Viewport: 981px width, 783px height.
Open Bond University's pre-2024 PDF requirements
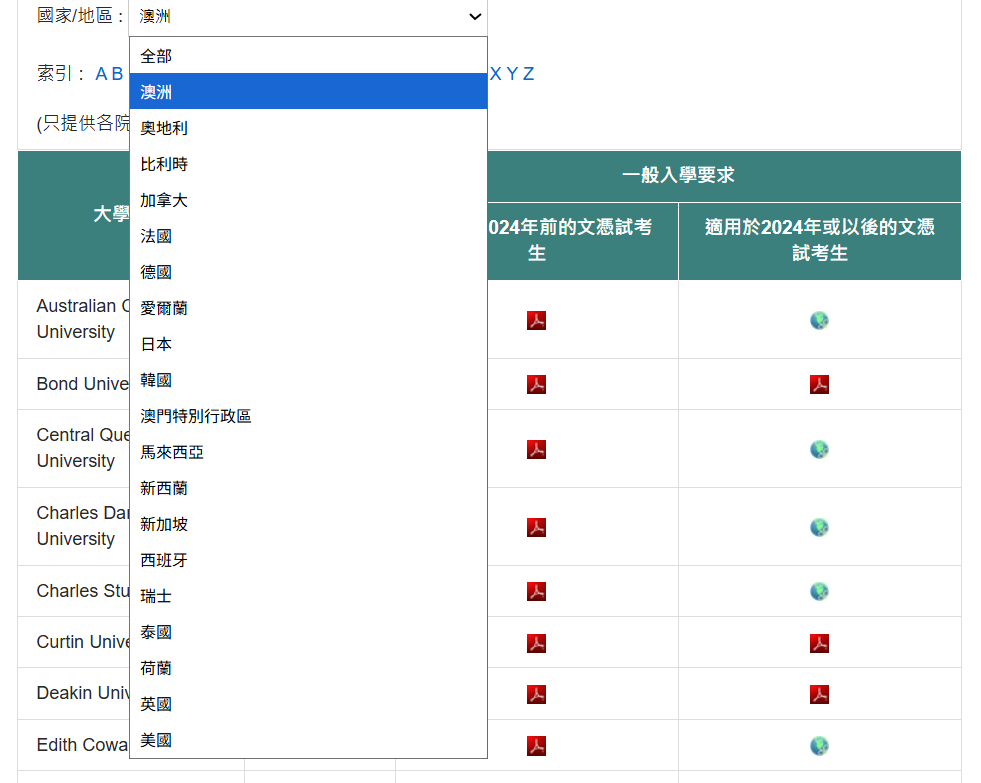coord(536,384)
